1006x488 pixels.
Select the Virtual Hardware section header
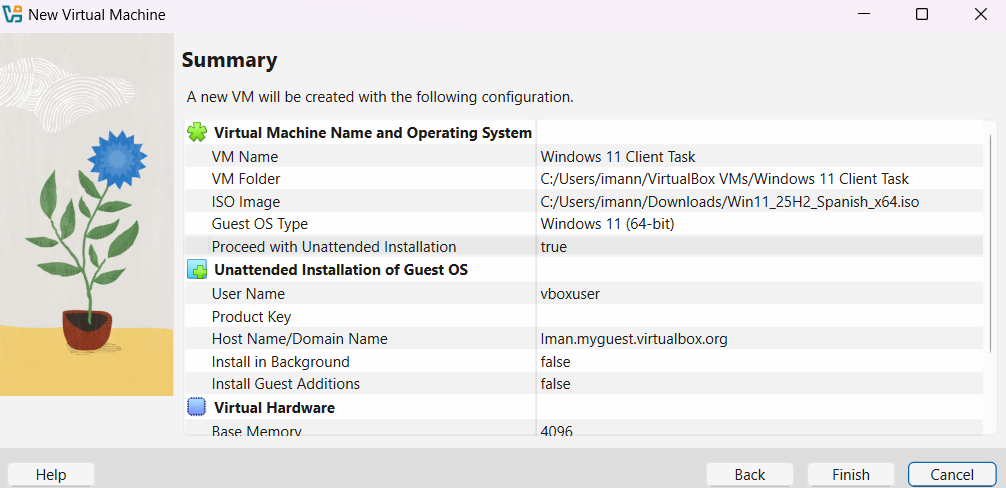click(x=274, y=408)
